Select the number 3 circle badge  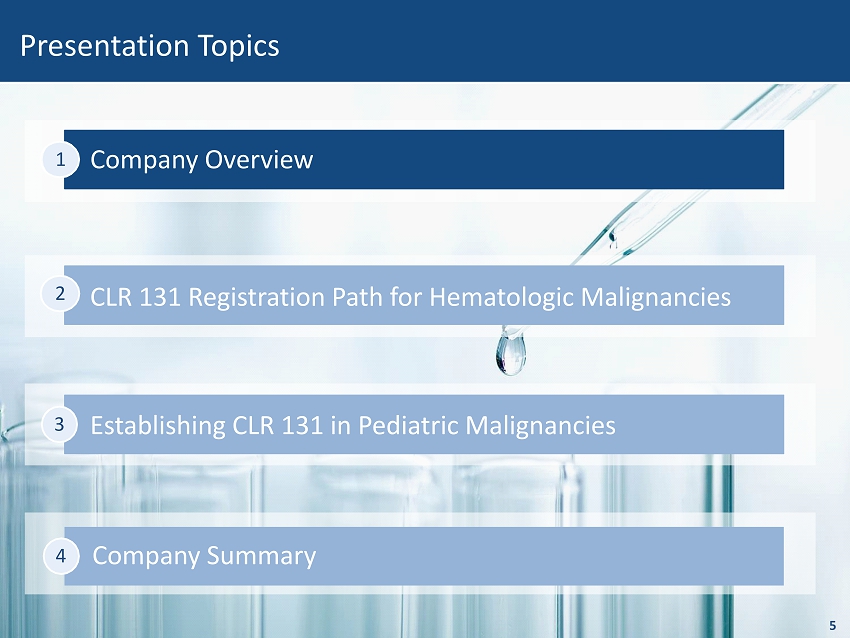pos(61,425)
